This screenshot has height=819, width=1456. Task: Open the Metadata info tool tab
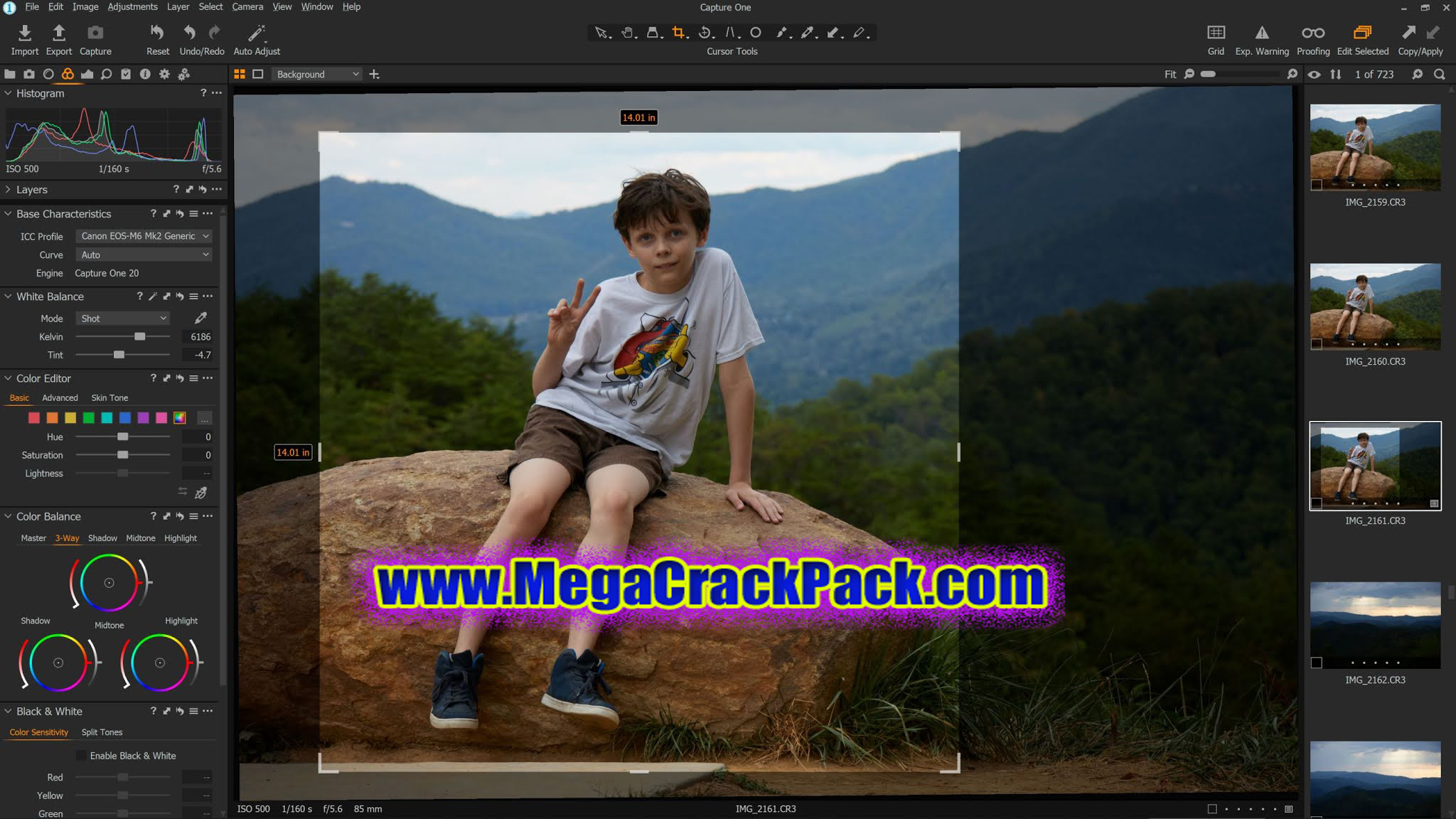(145, 74)
